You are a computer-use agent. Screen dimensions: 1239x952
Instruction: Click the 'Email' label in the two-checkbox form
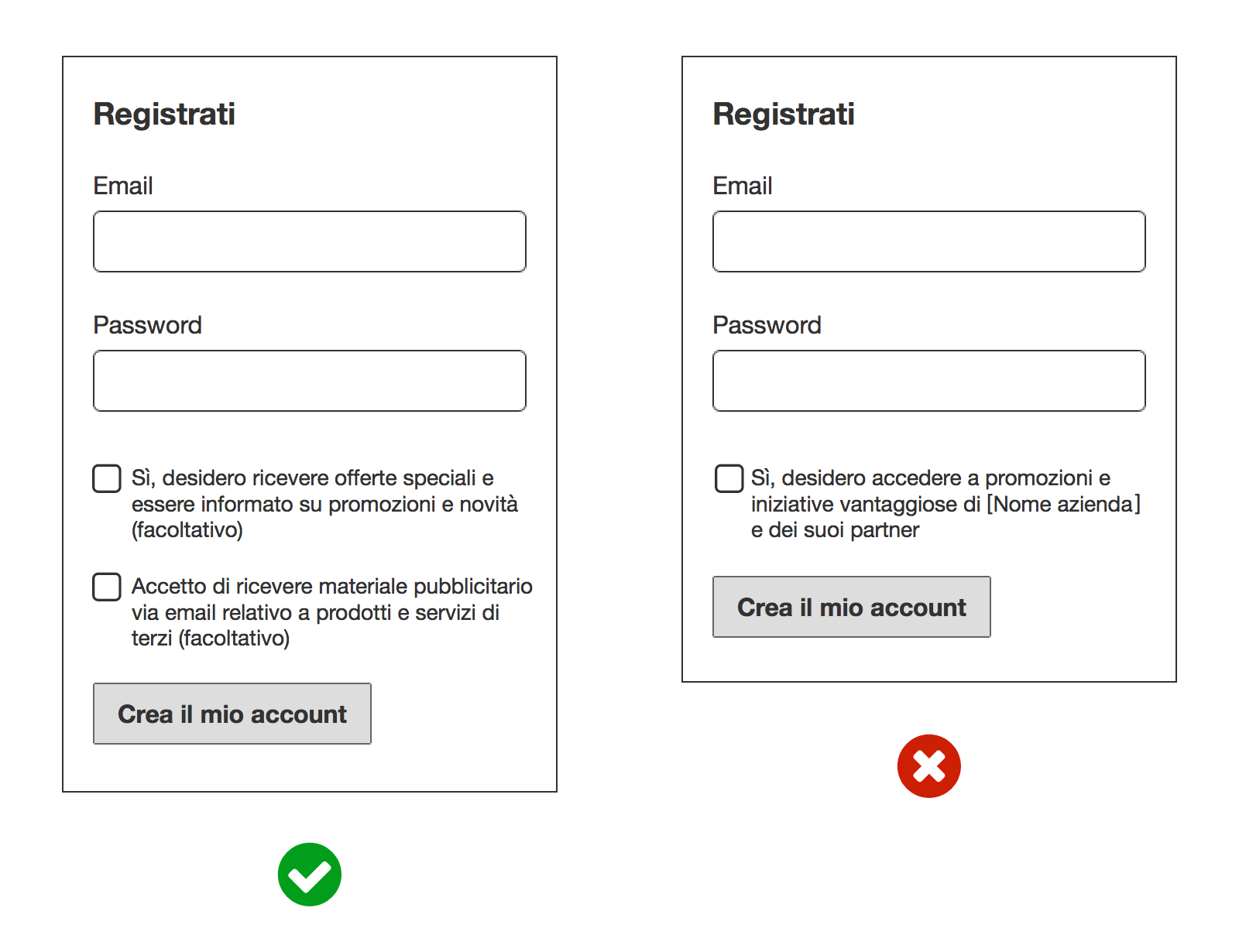point(123,186)
